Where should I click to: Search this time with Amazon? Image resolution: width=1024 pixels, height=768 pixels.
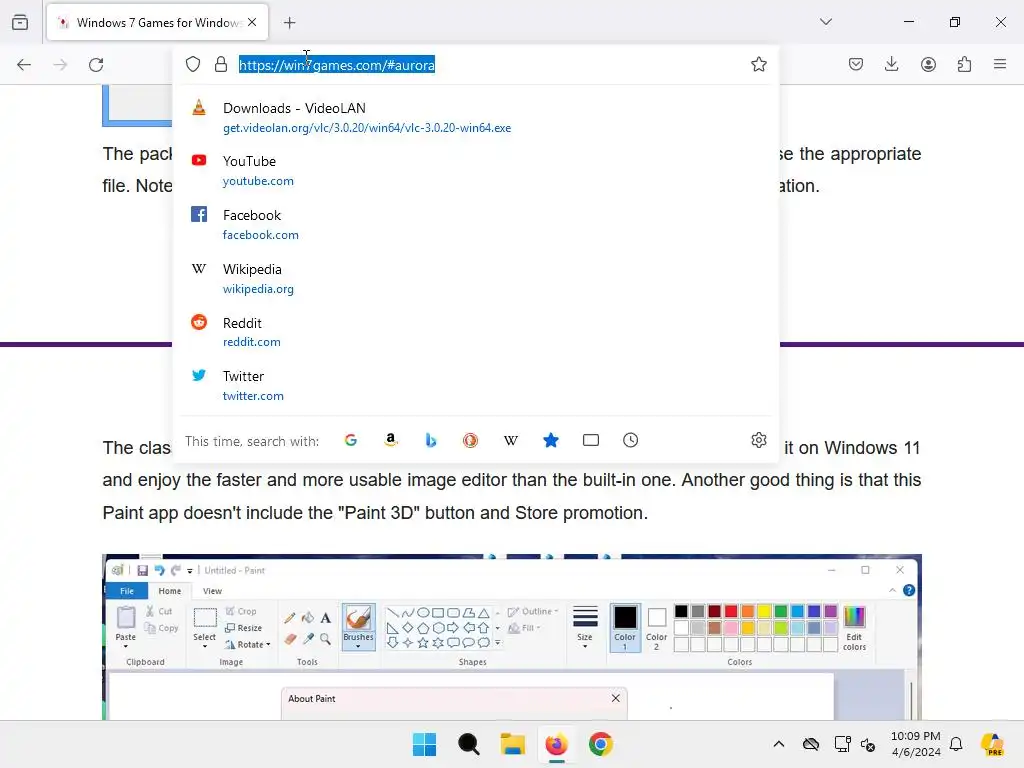[391, 440]
